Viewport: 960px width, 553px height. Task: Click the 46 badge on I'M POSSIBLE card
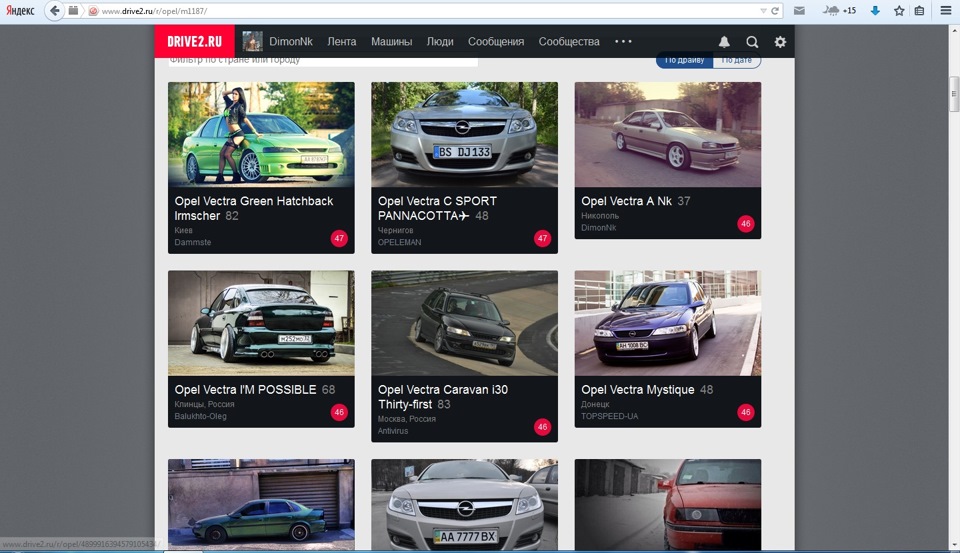point(339,412)
